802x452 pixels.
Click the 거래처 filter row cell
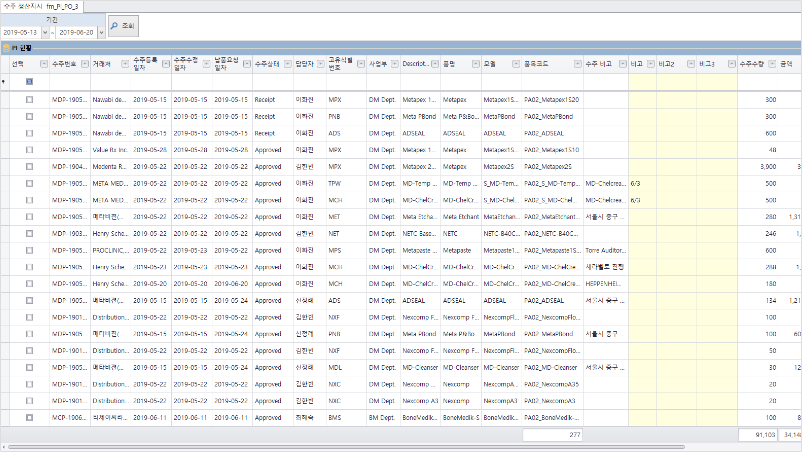(110, 81)
